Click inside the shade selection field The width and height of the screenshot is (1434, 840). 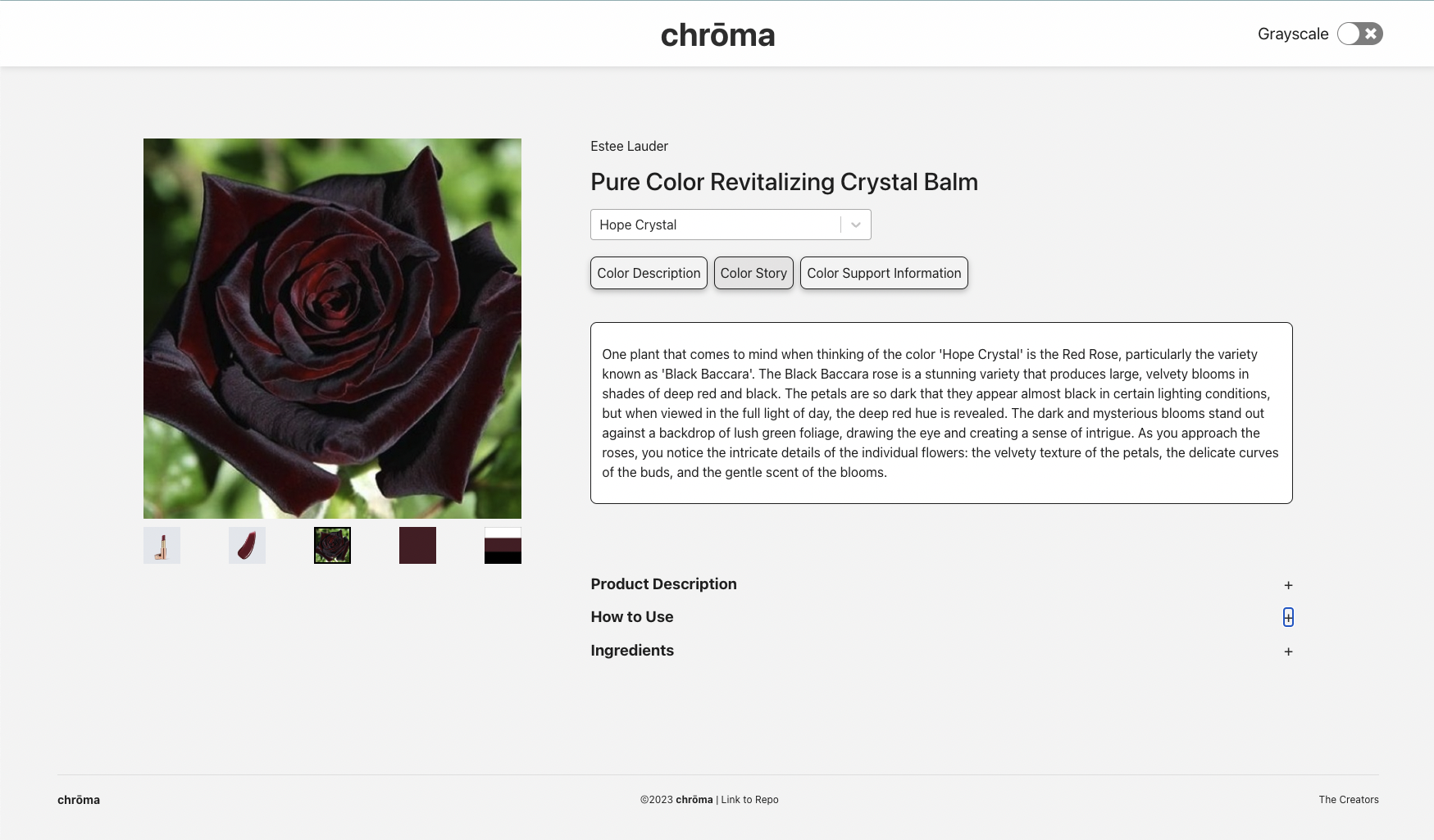click(x=713, y=224)
